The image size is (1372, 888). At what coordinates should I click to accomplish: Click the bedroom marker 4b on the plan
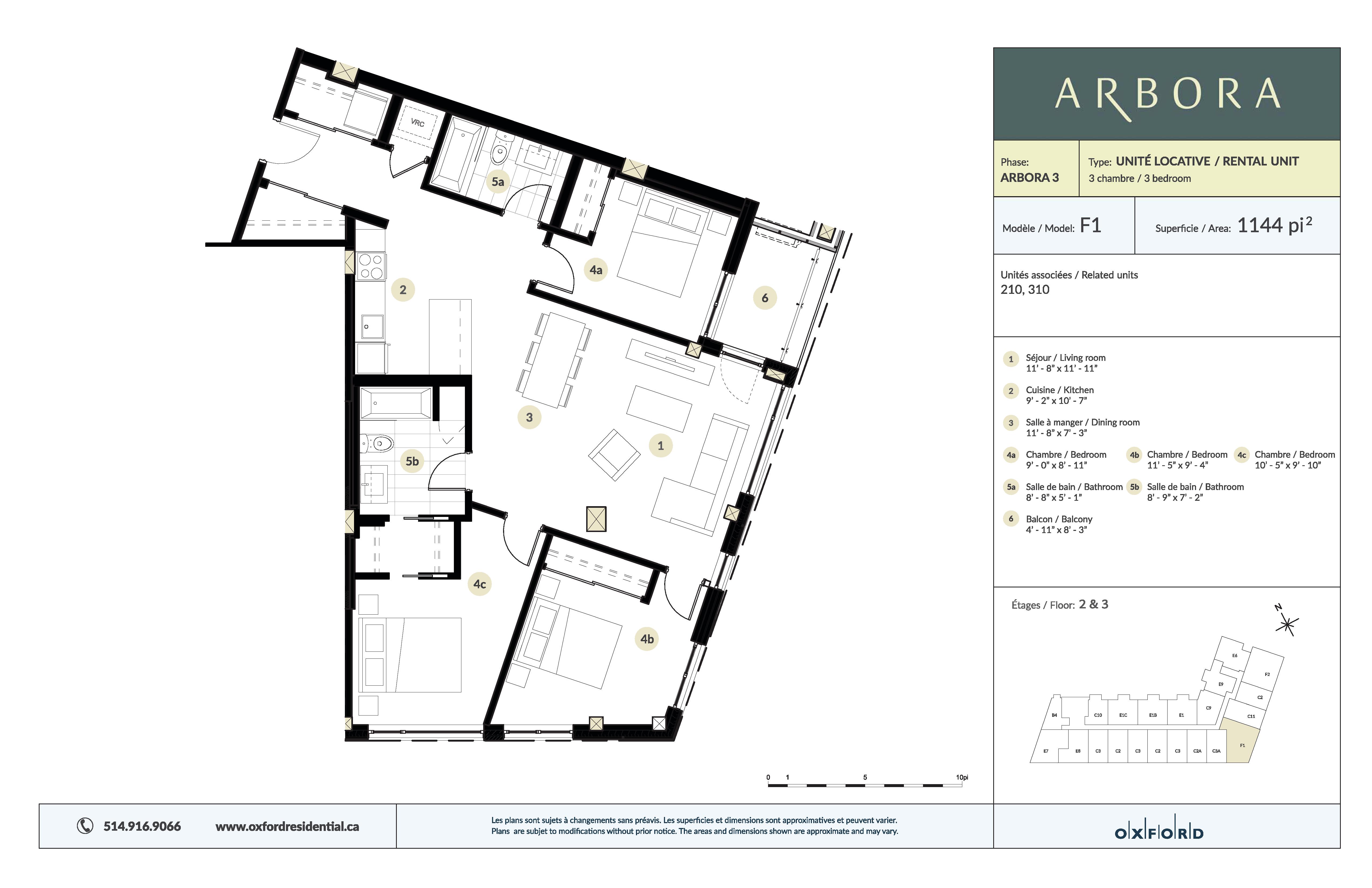coord(647,639)
